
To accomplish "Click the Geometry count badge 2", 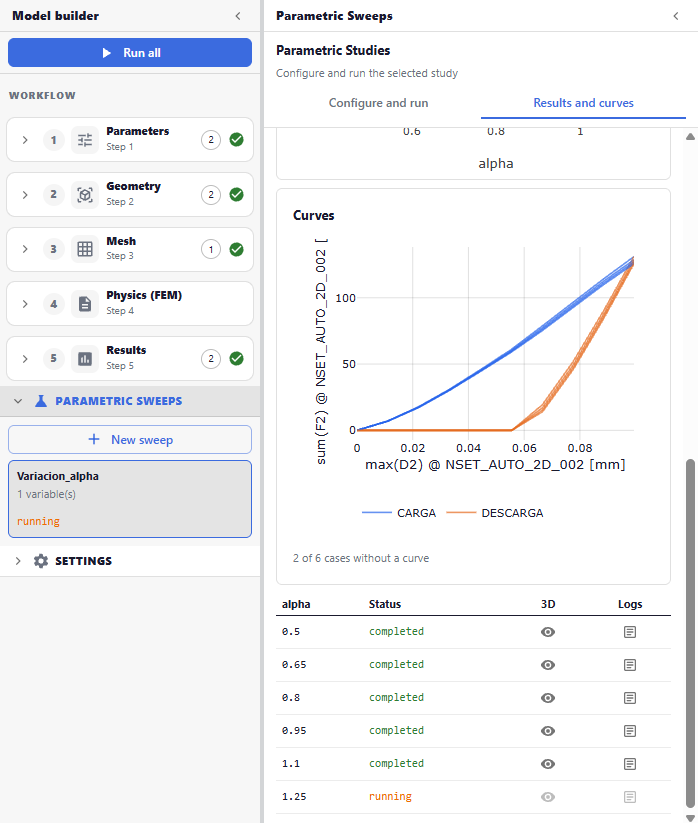I will [211, 195].
